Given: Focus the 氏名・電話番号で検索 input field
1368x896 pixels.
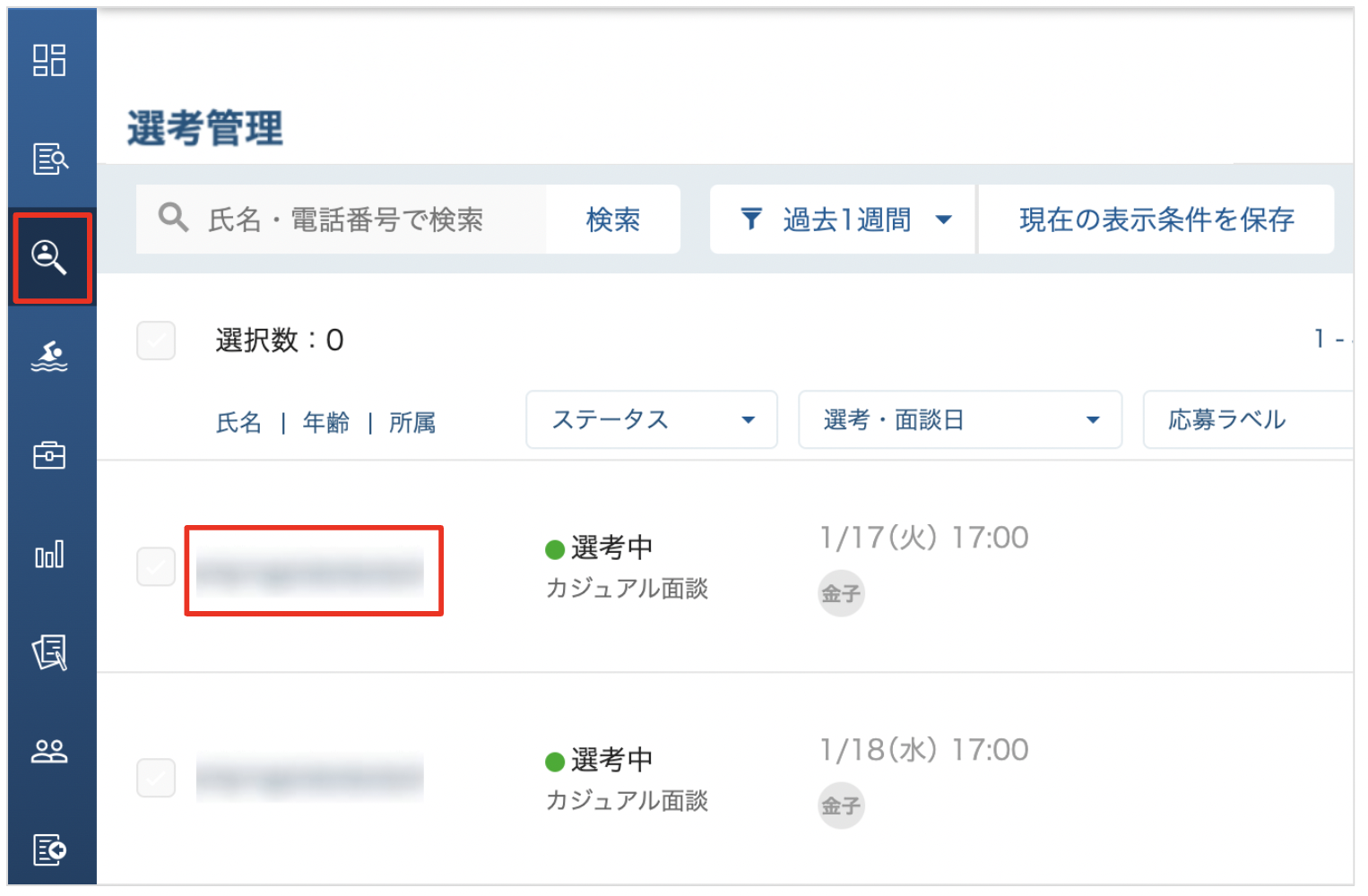Looking at the screenshot, I should pos(342,220).
